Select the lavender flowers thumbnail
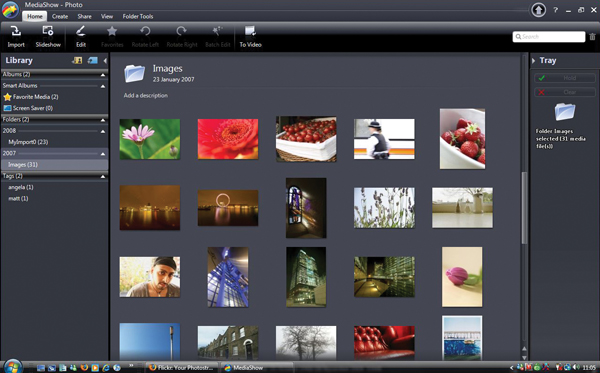 point(384,208)
